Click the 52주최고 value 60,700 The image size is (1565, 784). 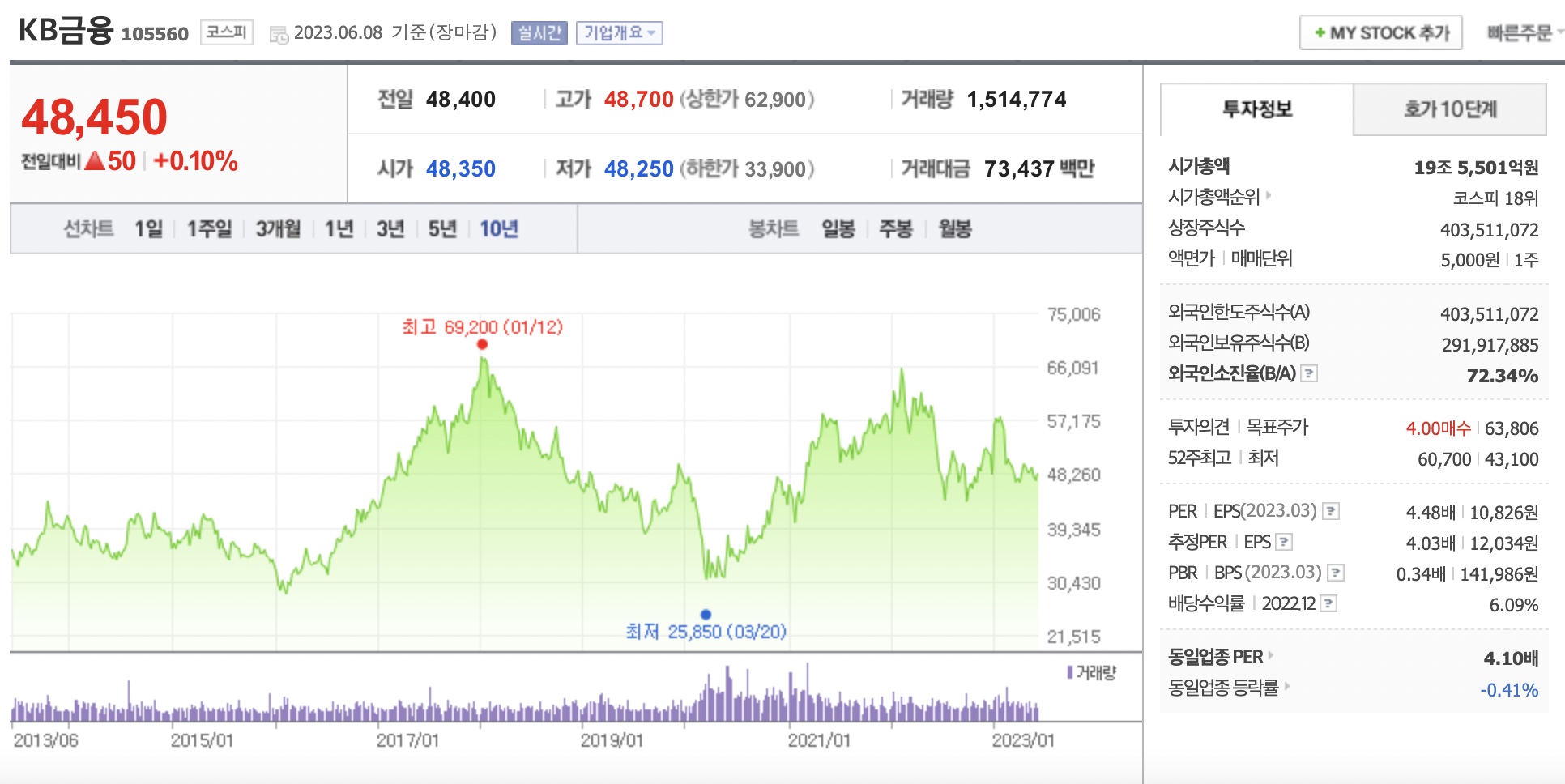(1444, 459)
